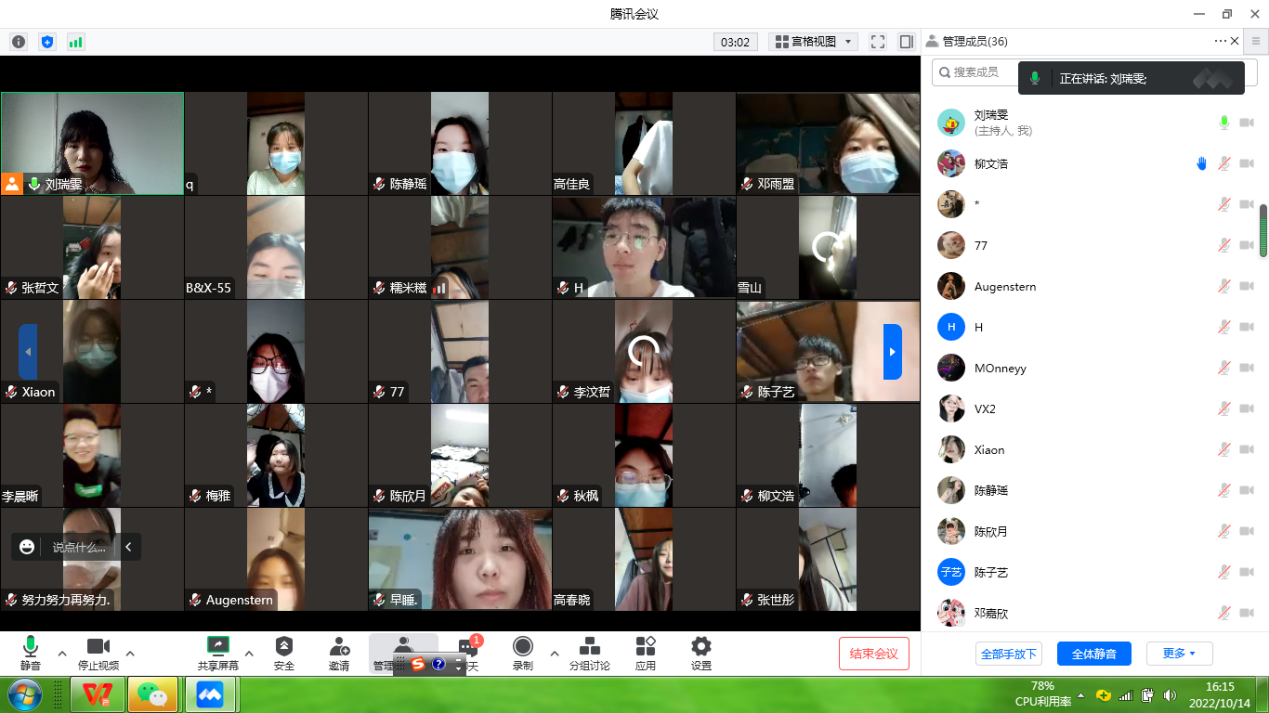This screenshot has width=1269, height=713.
Task: Open the meeting info icon
Action: pos(18,42)
